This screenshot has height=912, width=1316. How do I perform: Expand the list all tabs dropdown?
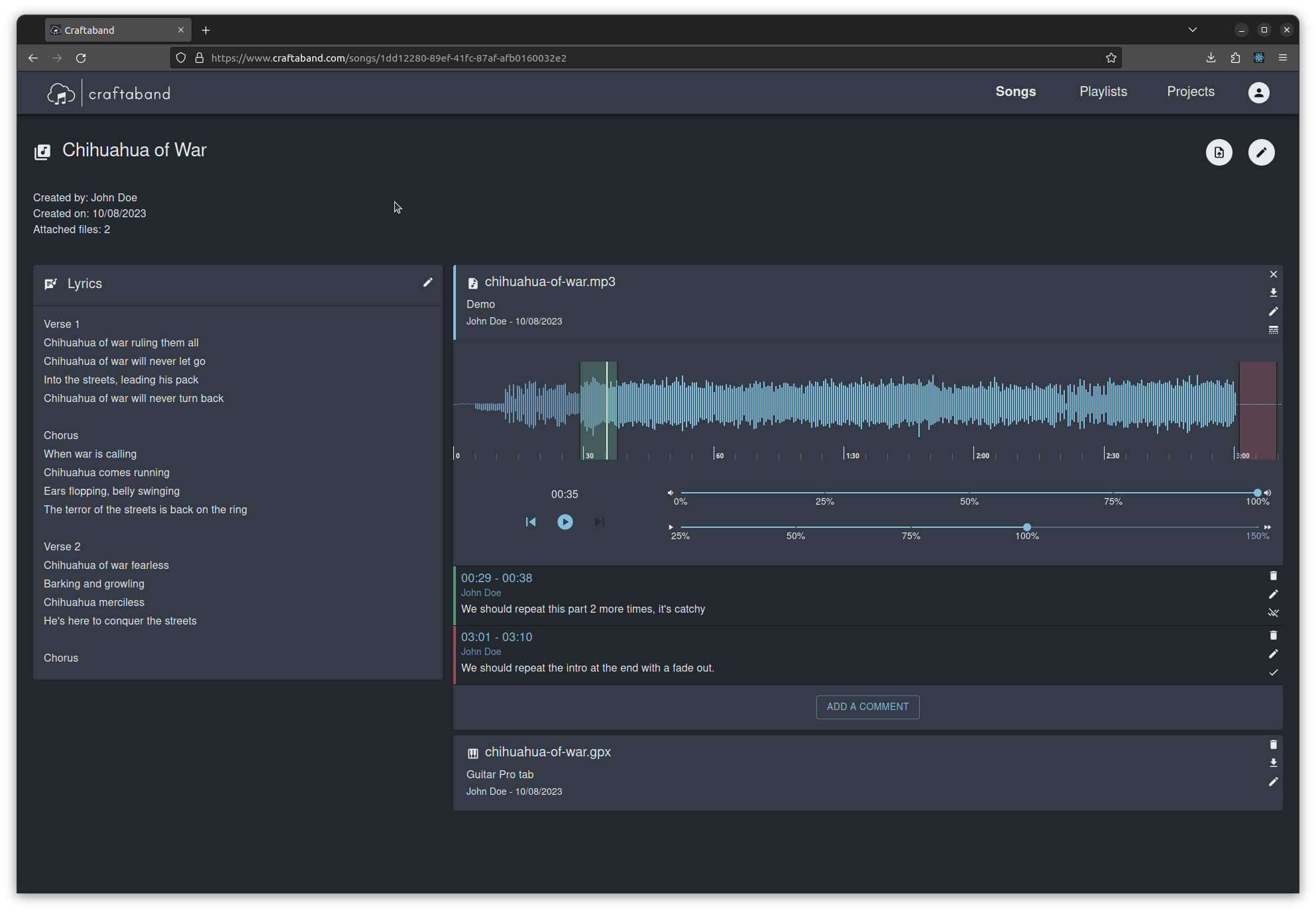pos(1192,30)
